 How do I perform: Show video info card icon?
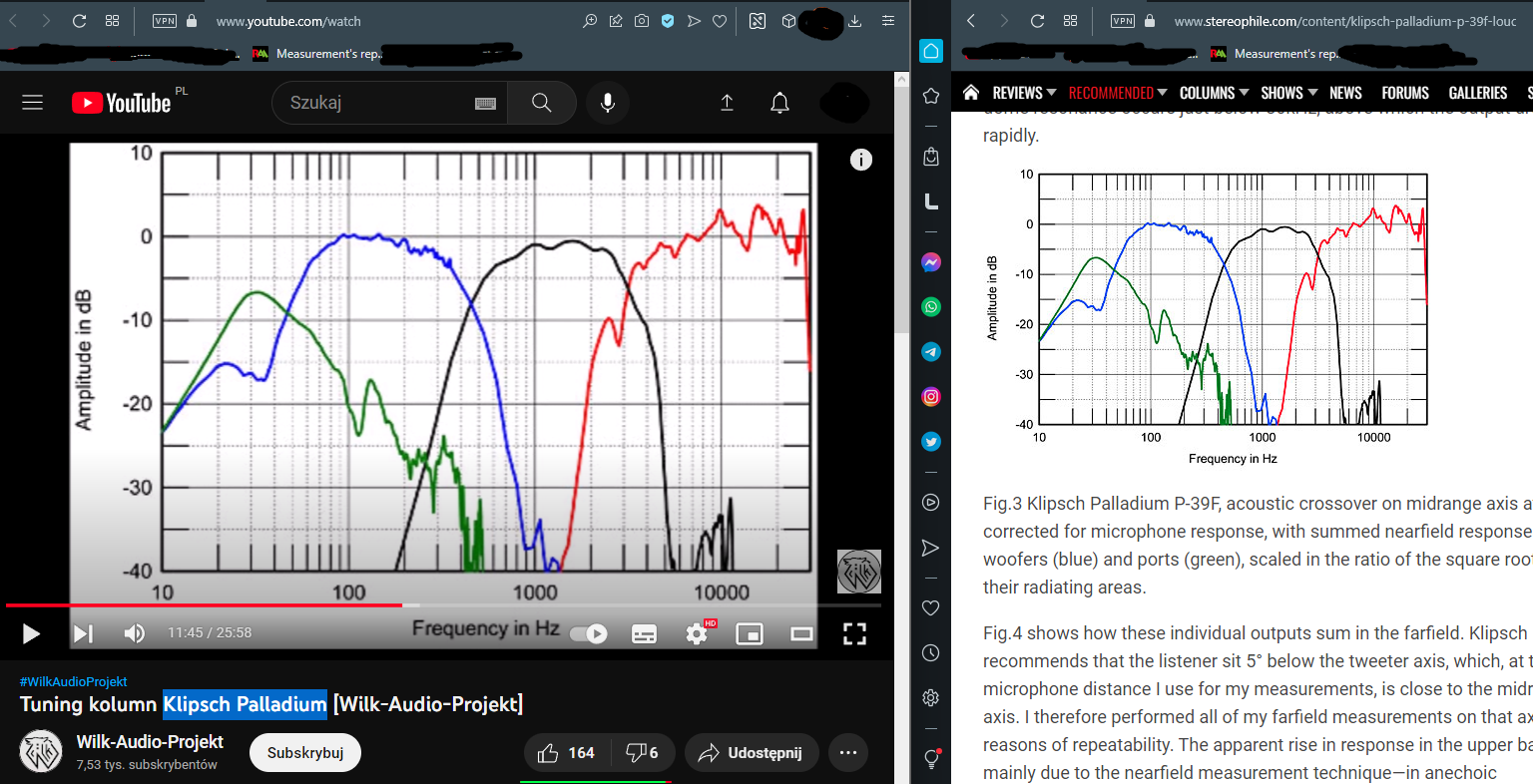[x=861, y=160]
